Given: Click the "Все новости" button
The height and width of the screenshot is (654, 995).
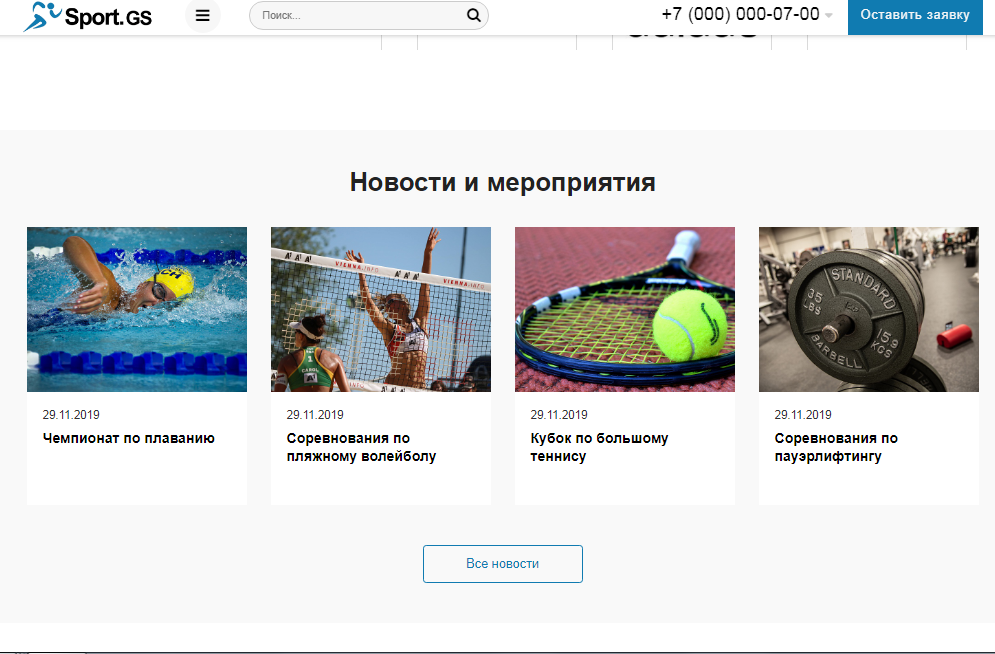Looking at the screenshot, I should point(502,563).
